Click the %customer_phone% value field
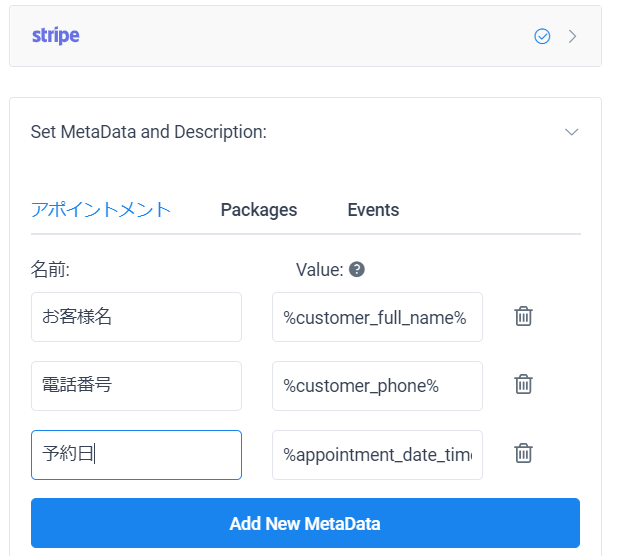632x556 pixels. coord(377,386)
